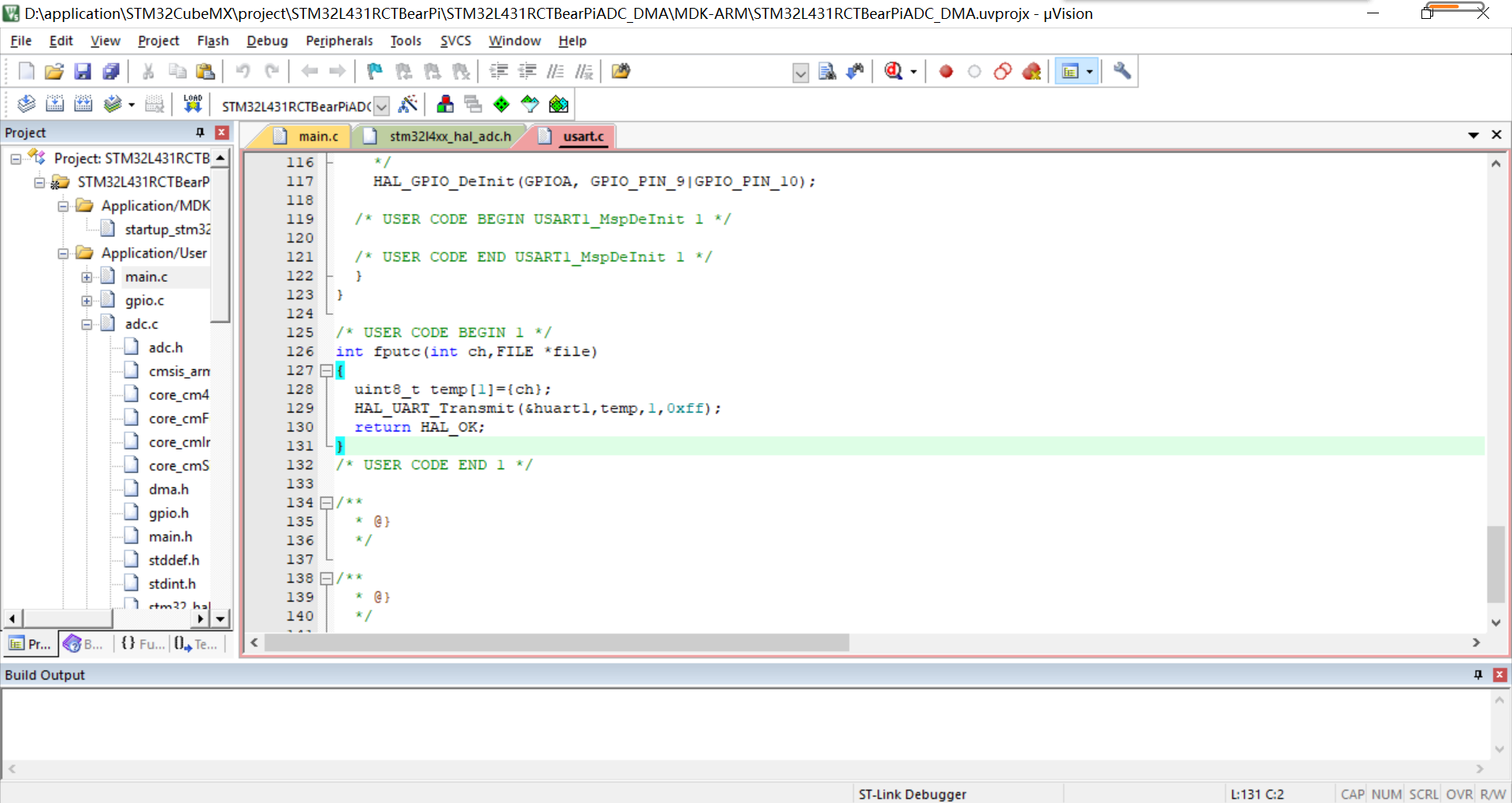Select startup_stm32 file in project tree

point(168,229)
